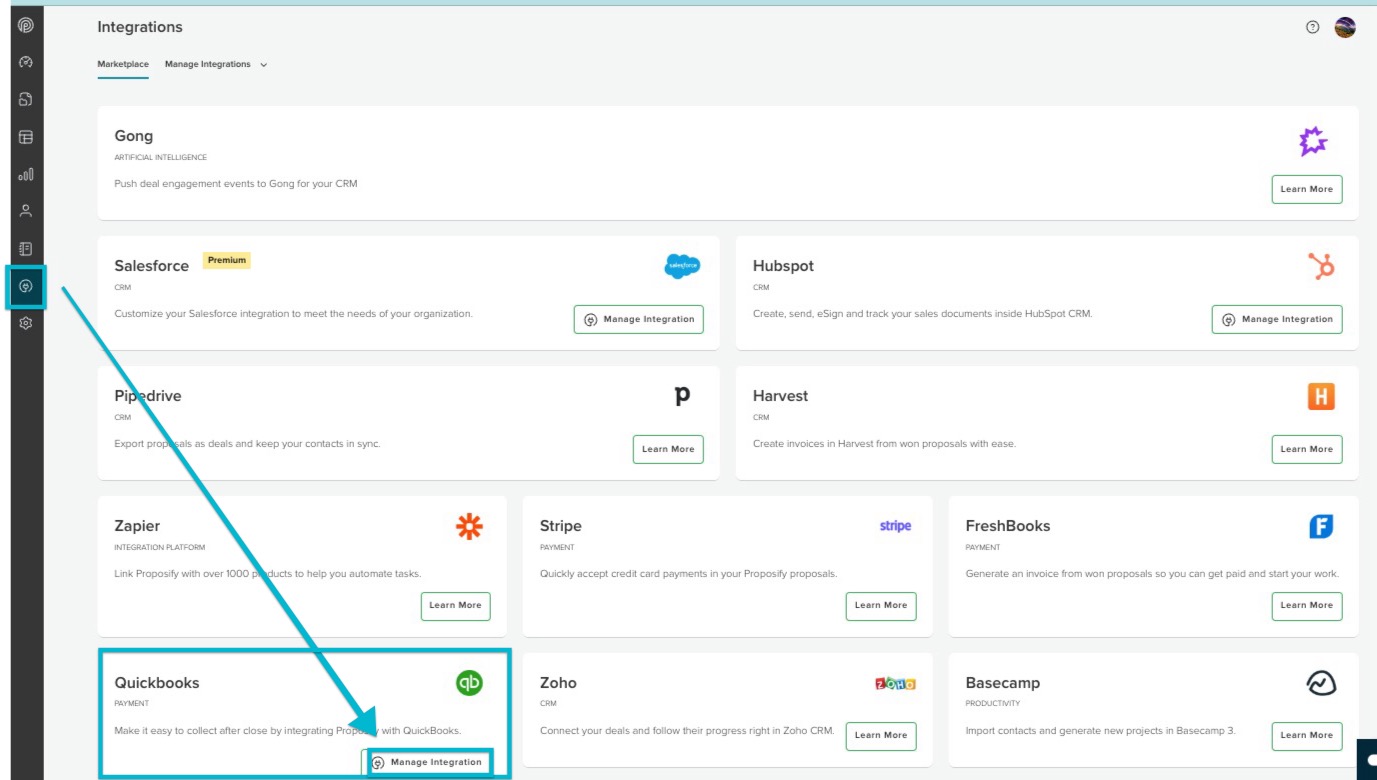
Task: Click the Pipedrive 'p' logo
Action: [x=682, y=395]
